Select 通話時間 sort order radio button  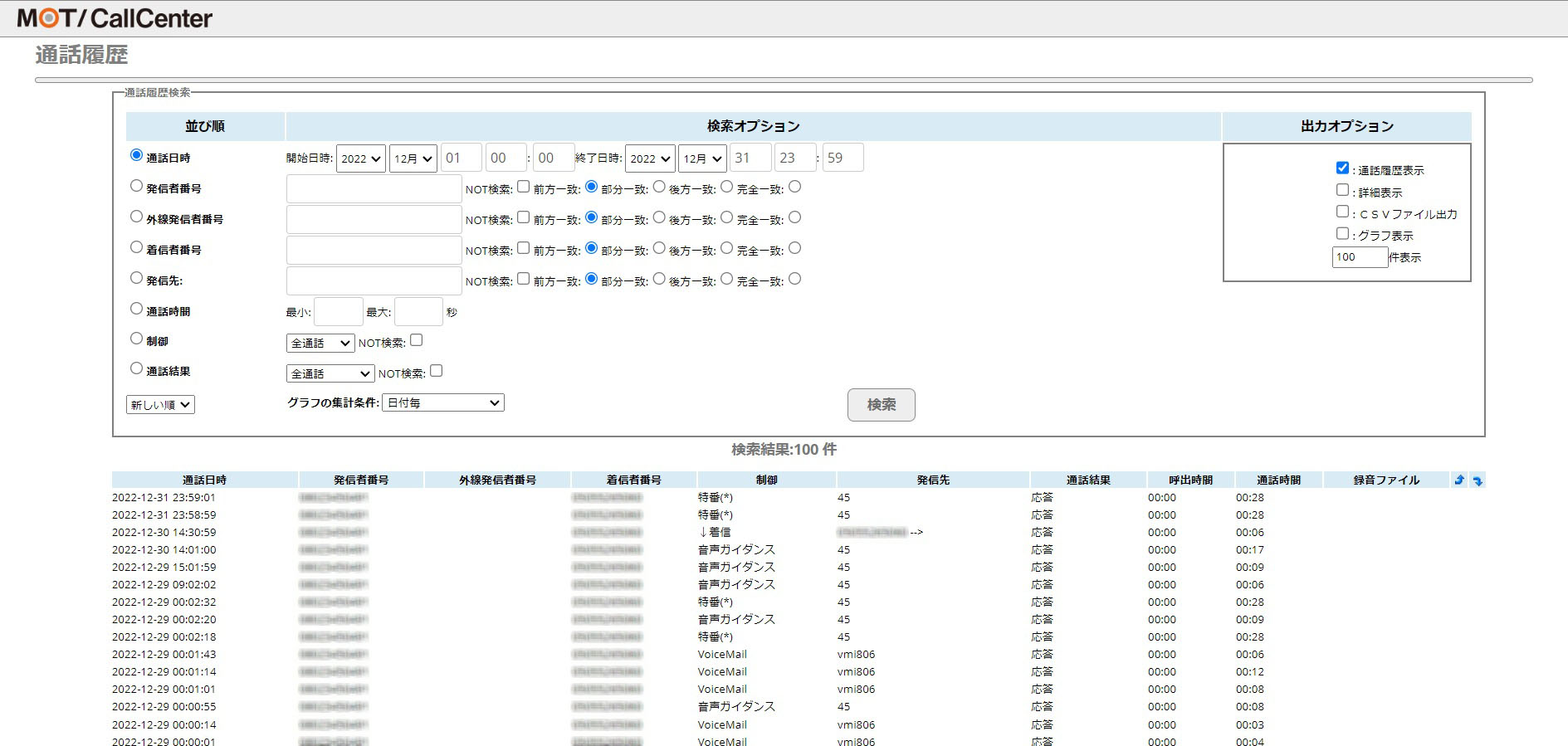pos(137,309)
